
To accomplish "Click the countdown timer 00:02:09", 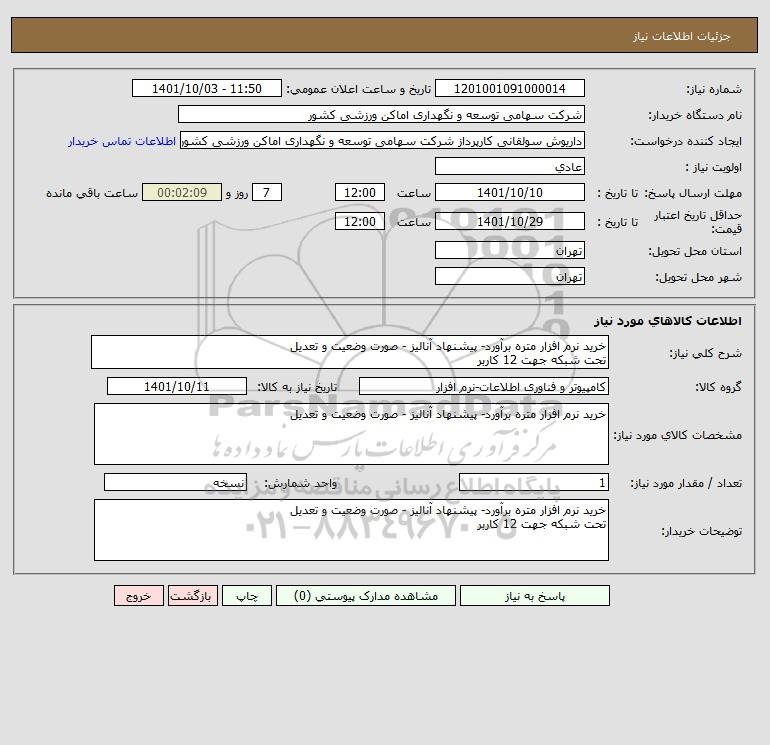I will coord(182,193).
